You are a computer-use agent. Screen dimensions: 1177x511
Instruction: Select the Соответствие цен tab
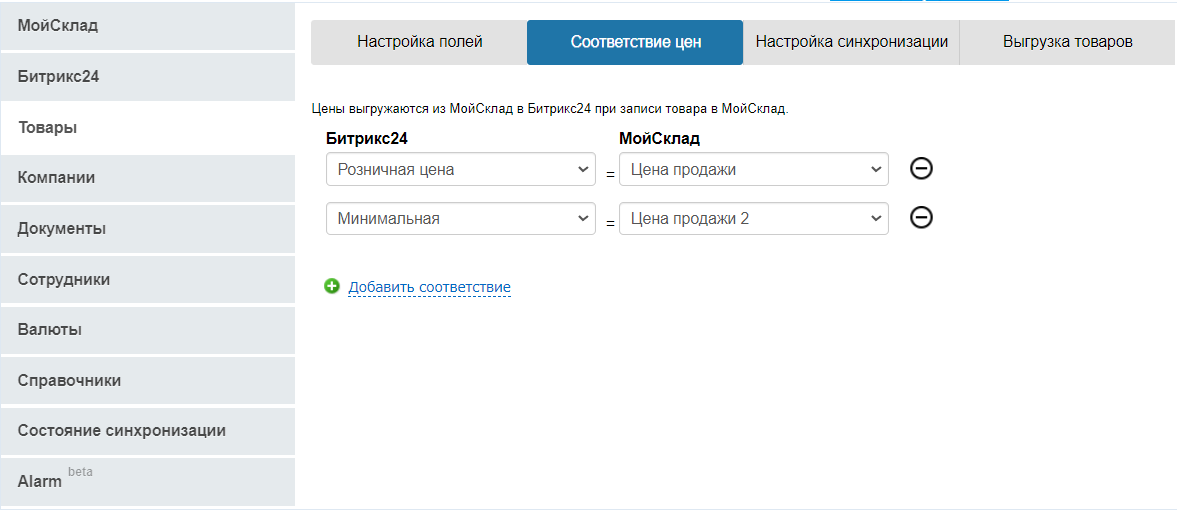[635, 42]
